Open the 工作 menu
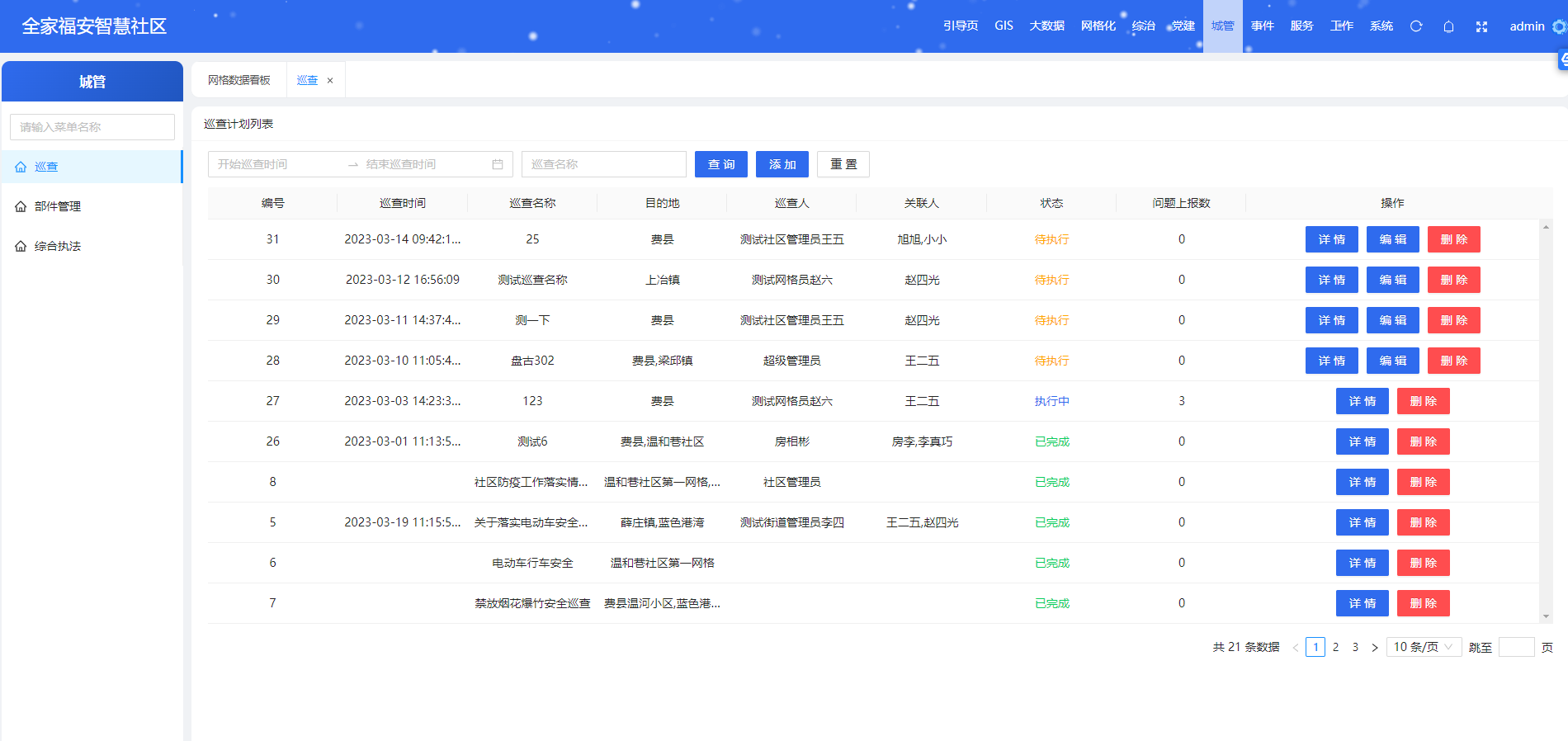This screenshot has height=741, width=1568. [1341, 26]
